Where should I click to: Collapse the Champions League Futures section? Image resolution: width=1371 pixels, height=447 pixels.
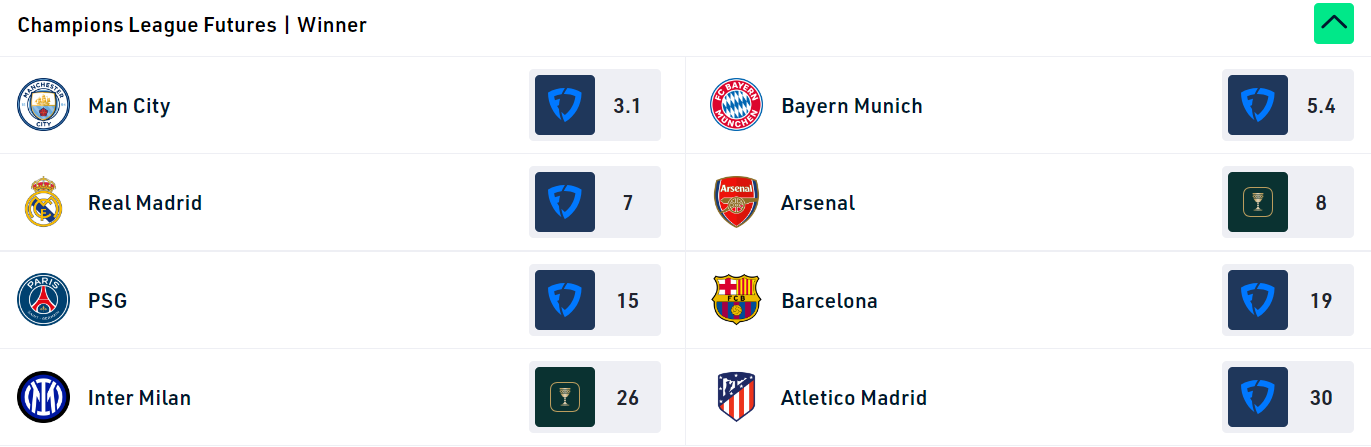1333,24
